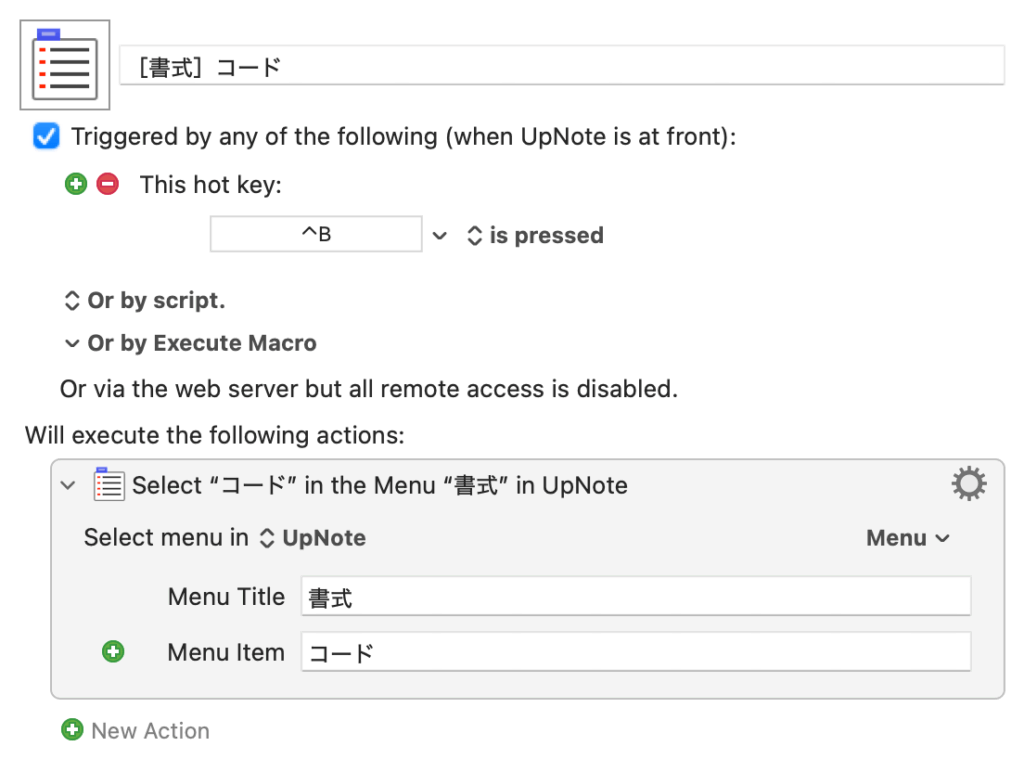
Task: Click the Menu Item field containing コード
Action: [x=635, y=652]
